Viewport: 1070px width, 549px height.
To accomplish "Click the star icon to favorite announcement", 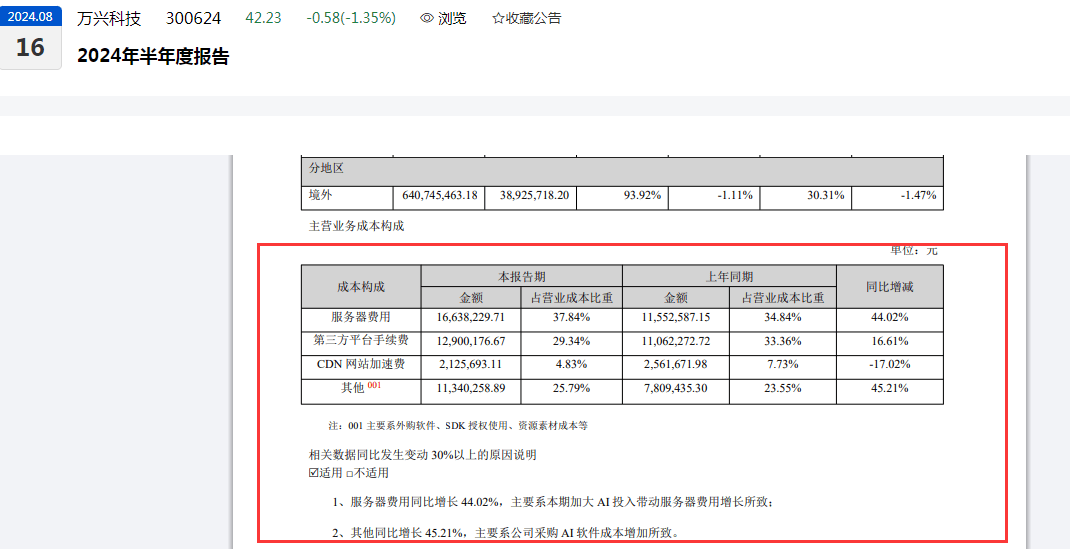I will coord(498,18).
